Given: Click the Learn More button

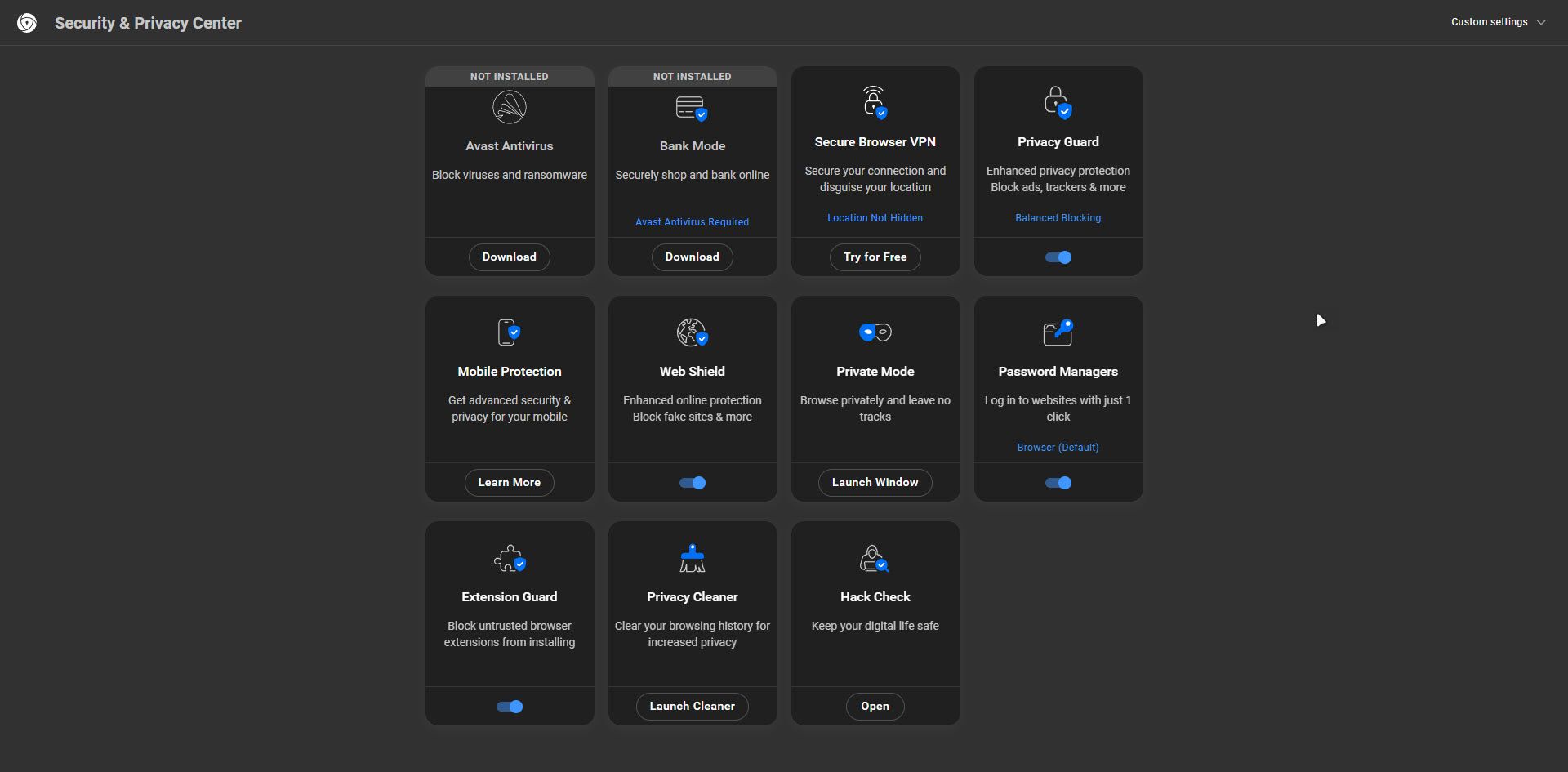Looking at the screenshot, I should click(510, 482).
